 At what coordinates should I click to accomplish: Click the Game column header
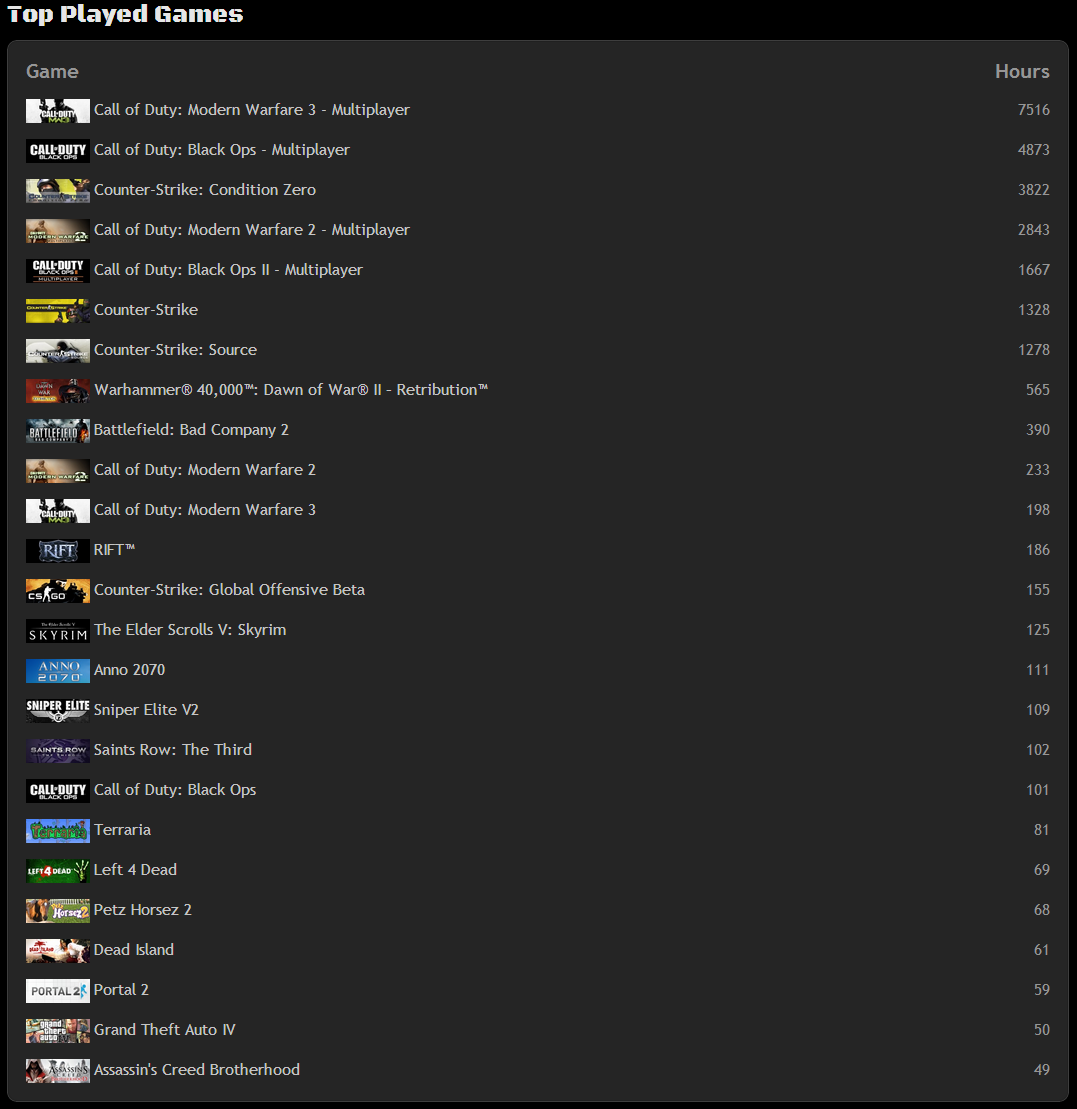click(x=52, y=71)
